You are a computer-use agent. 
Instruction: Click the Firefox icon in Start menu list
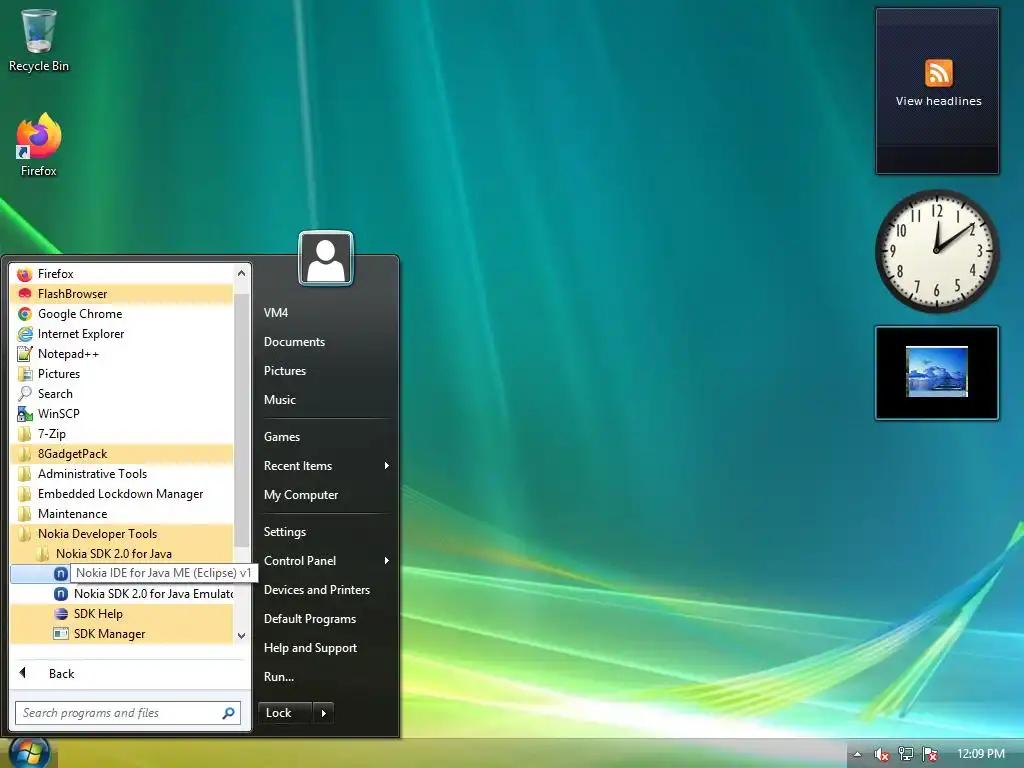(25, 274)
